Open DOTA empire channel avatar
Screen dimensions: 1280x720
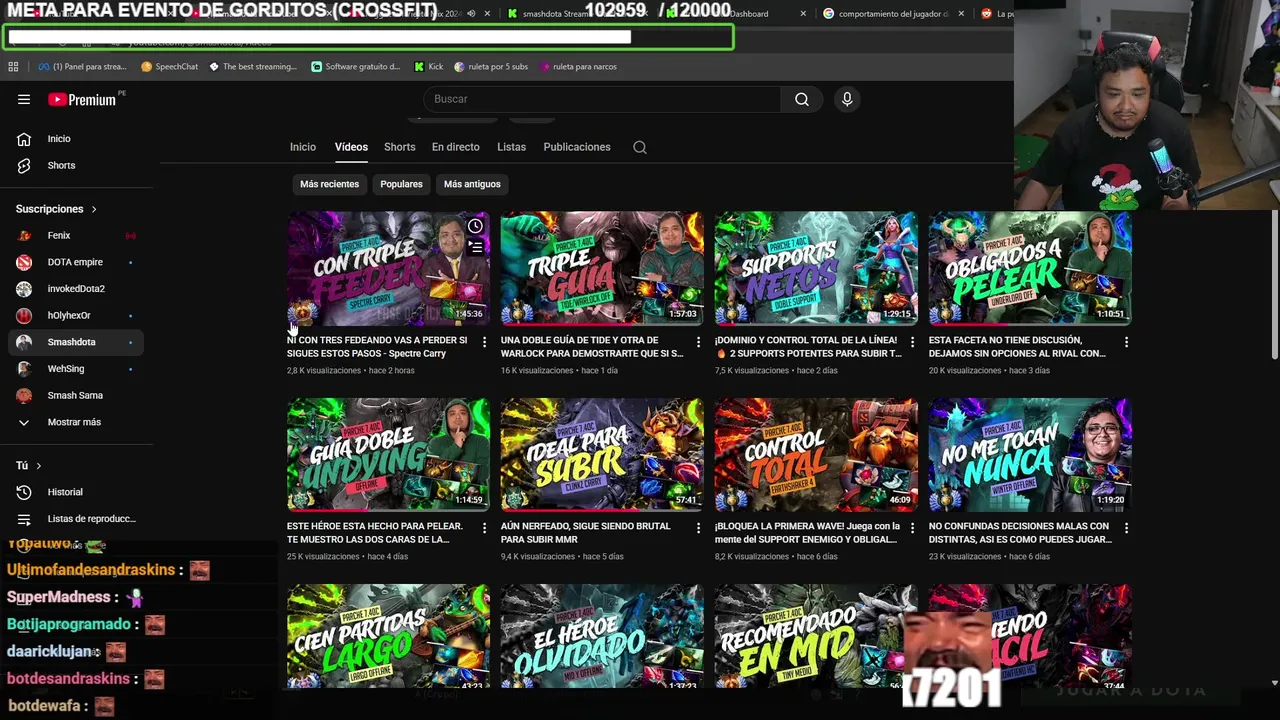24,262
